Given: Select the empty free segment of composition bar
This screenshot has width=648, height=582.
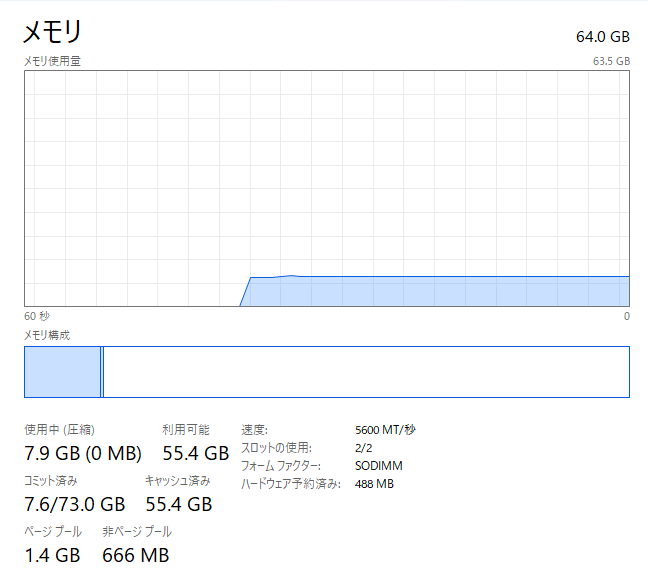Looking at the screenshot, I should click(x=366, y=372).
